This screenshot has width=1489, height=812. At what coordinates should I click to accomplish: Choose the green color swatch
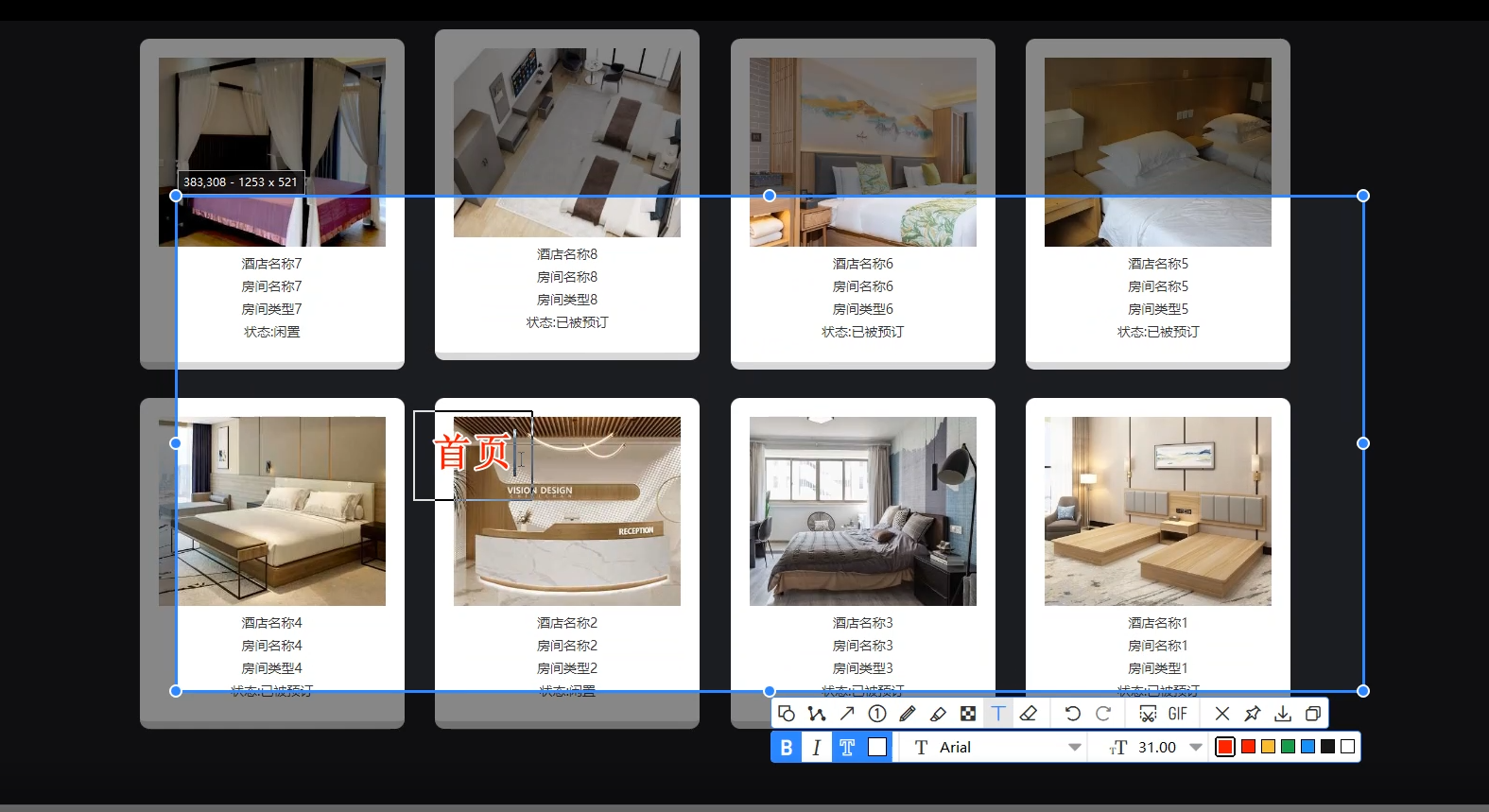(1288, 747)
